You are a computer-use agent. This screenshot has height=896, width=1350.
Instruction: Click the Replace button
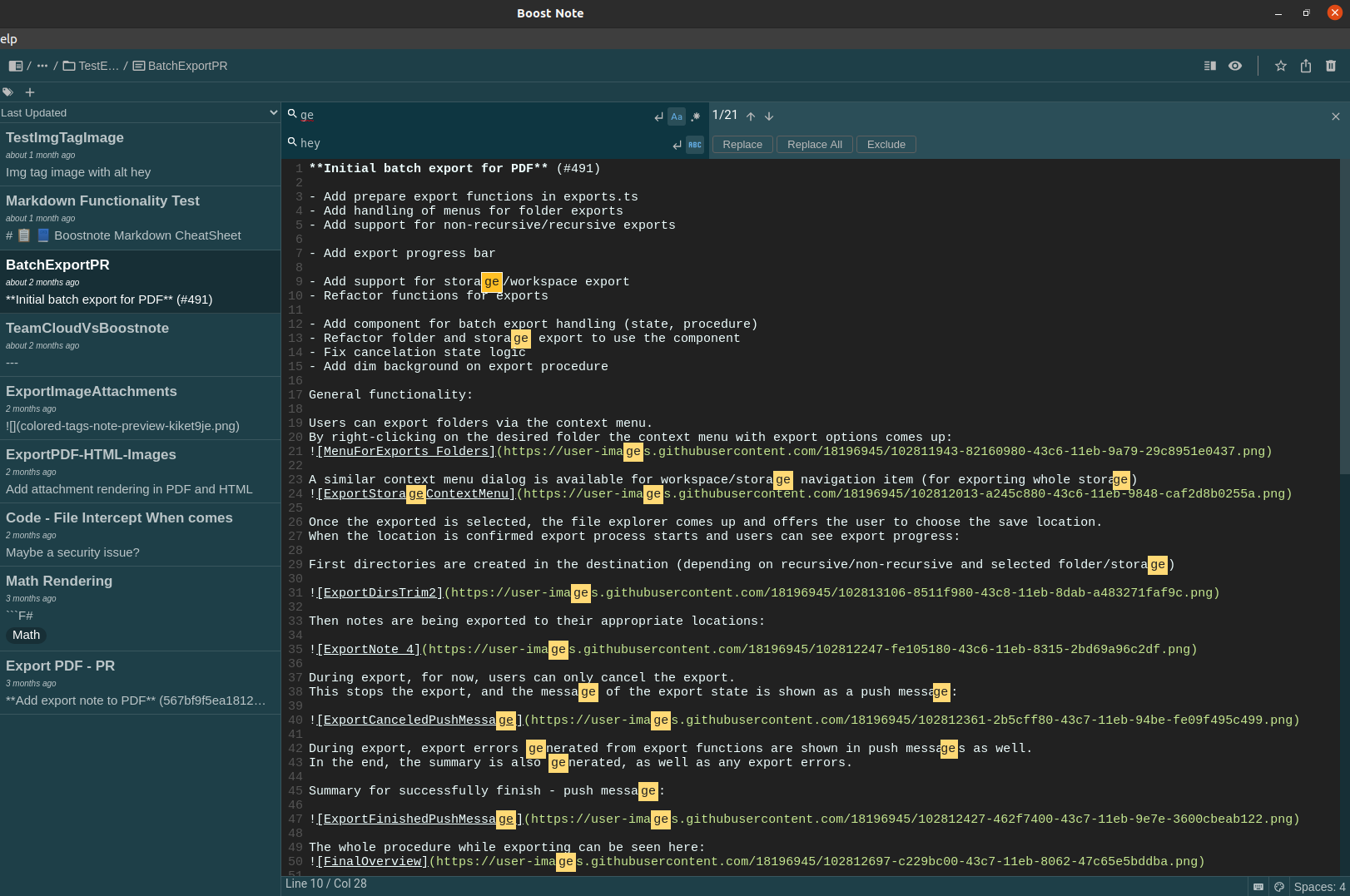click(x=742, y=145)
